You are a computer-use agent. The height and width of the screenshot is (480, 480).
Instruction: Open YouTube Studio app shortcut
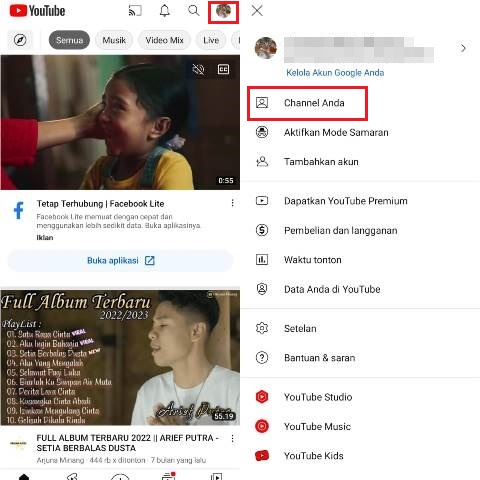coord(304,397)
